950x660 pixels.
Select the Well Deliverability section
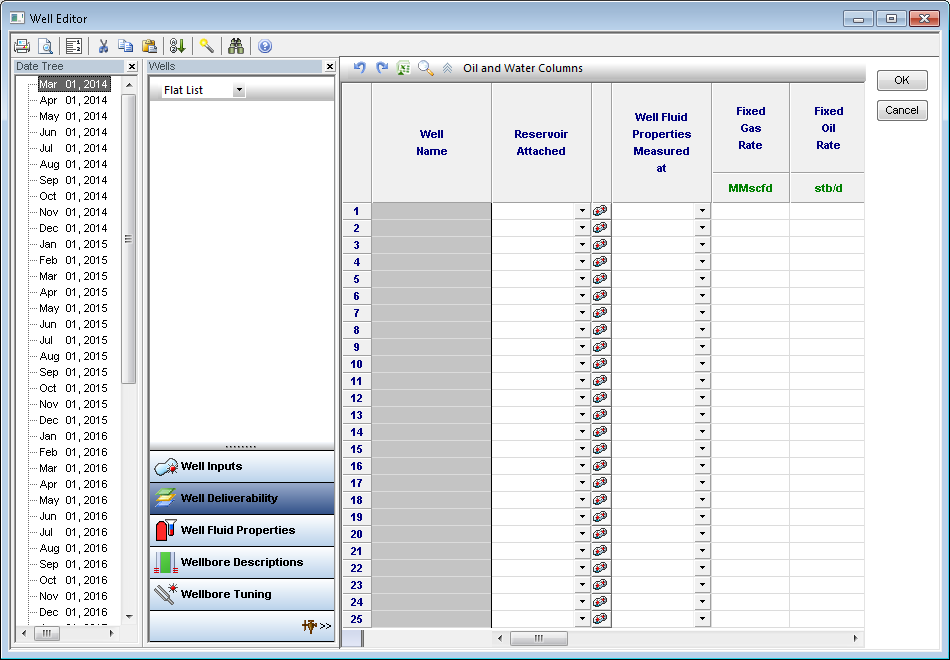coord(242,498)
